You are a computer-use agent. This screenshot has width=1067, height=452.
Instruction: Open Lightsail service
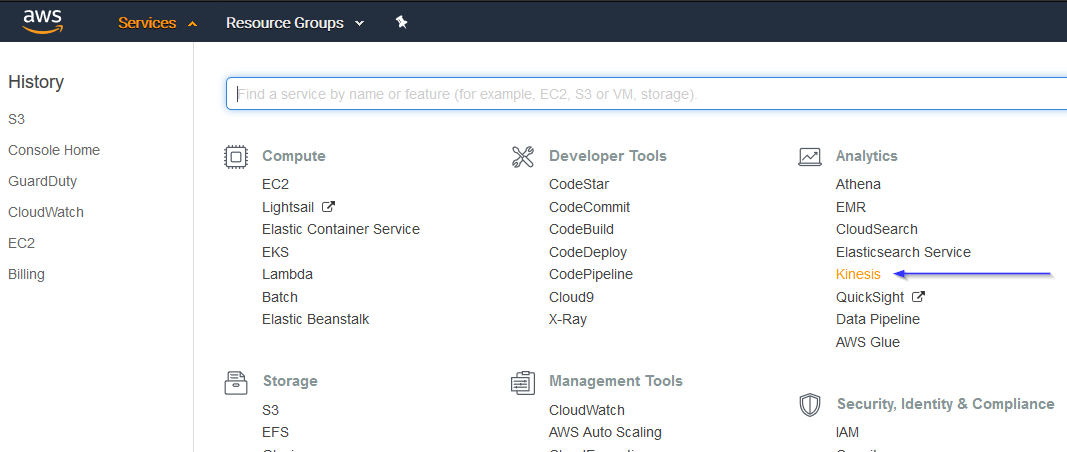(288, 207)
